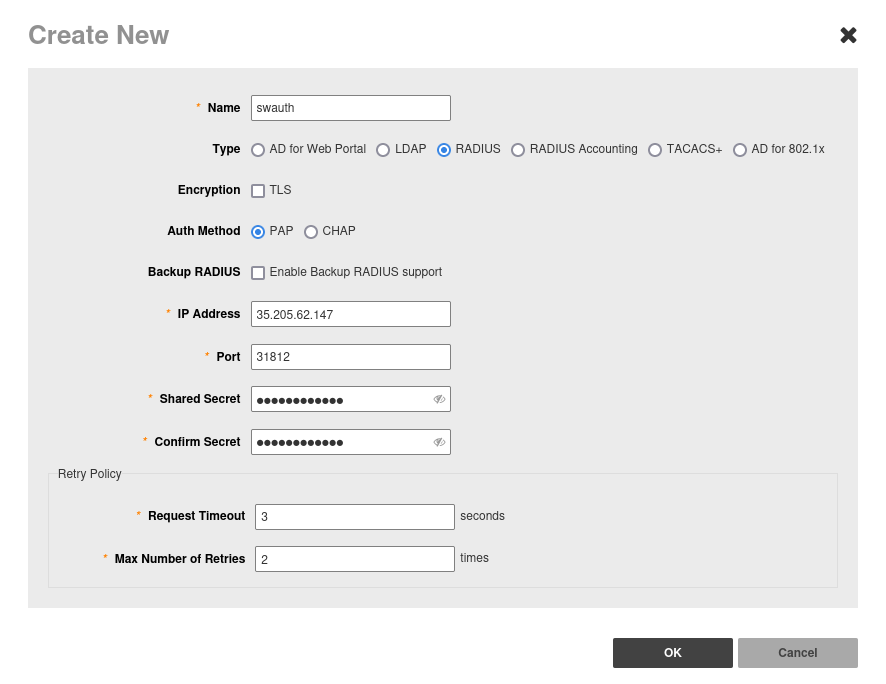Select AD for Web Portal type
The width and height of the screenshot is (886, 684).
click(x=258, y=150)
